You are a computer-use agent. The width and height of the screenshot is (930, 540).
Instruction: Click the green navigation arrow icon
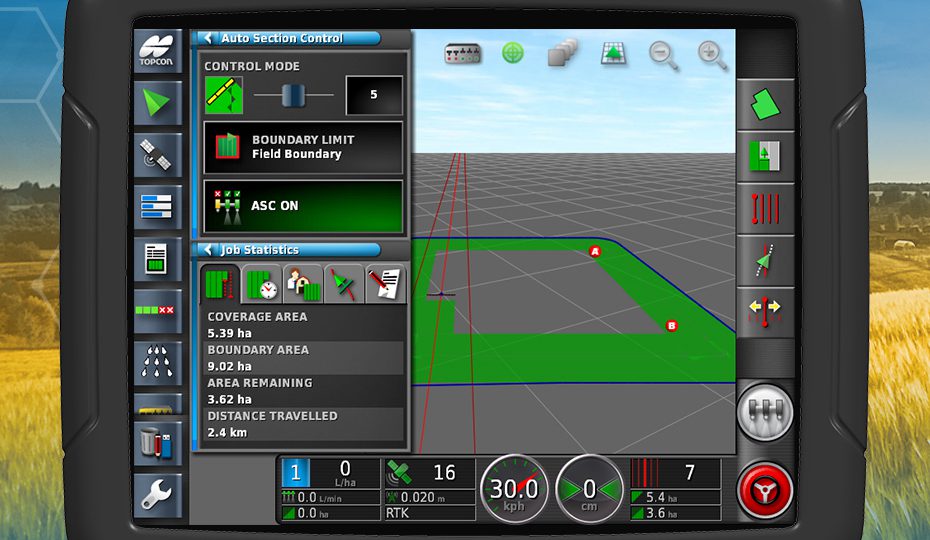[157, 103]
